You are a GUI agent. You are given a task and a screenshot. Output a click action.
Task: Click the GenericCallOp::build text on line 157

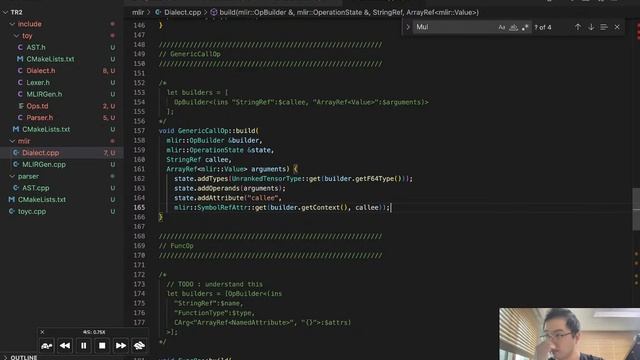coord(217,131)
